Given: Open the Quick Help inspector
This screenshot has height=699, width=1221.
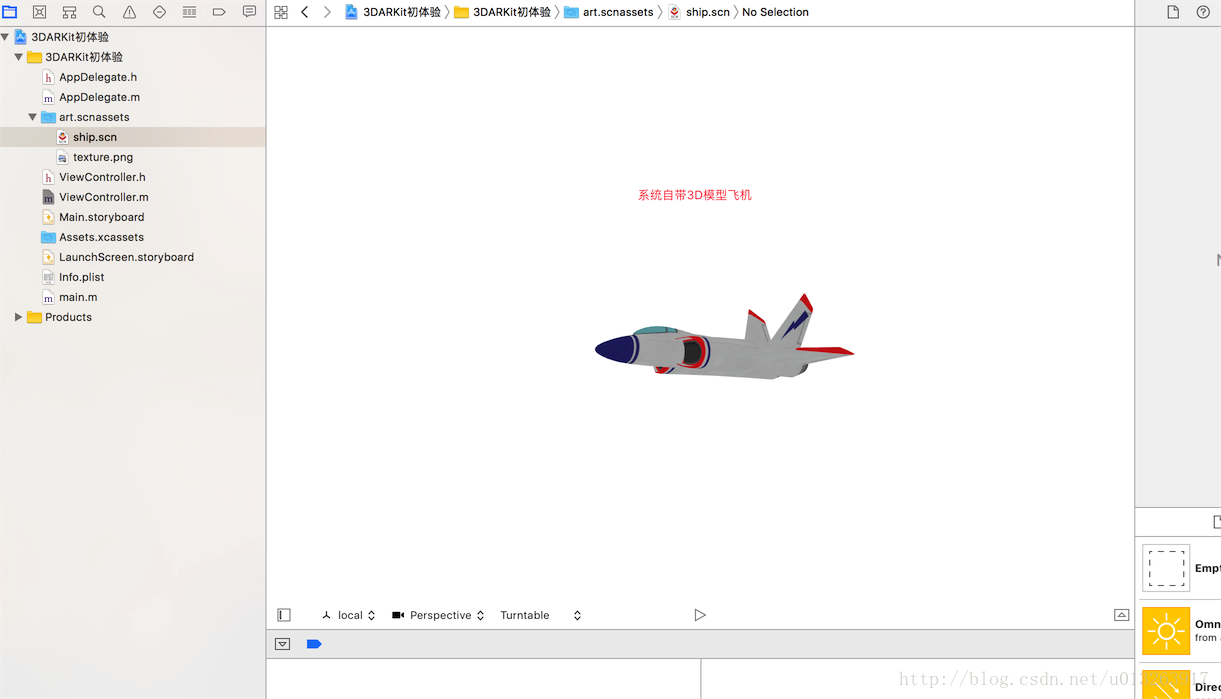Looking at the screenshot, I should [x=1203, y=12].
